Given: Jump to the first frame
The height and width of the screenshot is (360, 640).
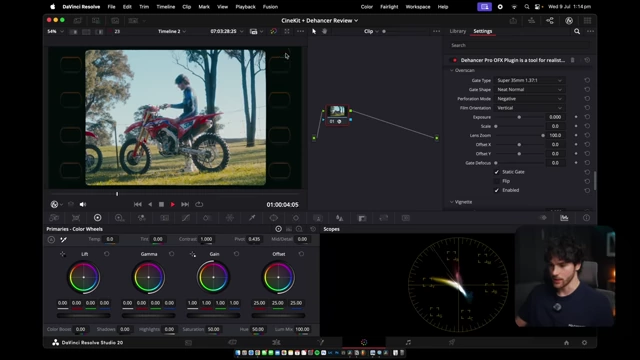Looking at the screenshot, I should coord(138,204).
